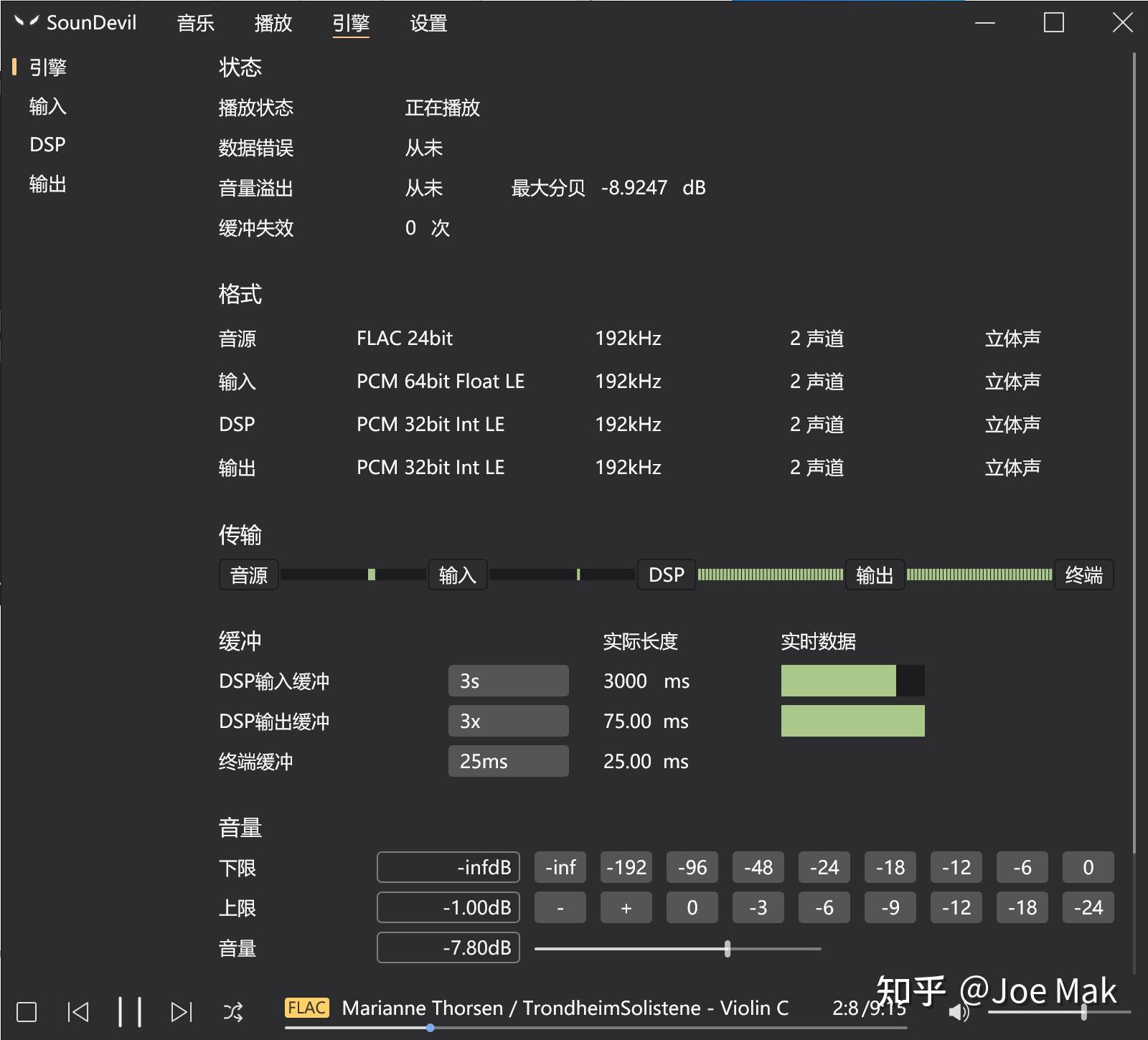Click the DSP输入缓冲 realtime data bar

pos(853,681)
